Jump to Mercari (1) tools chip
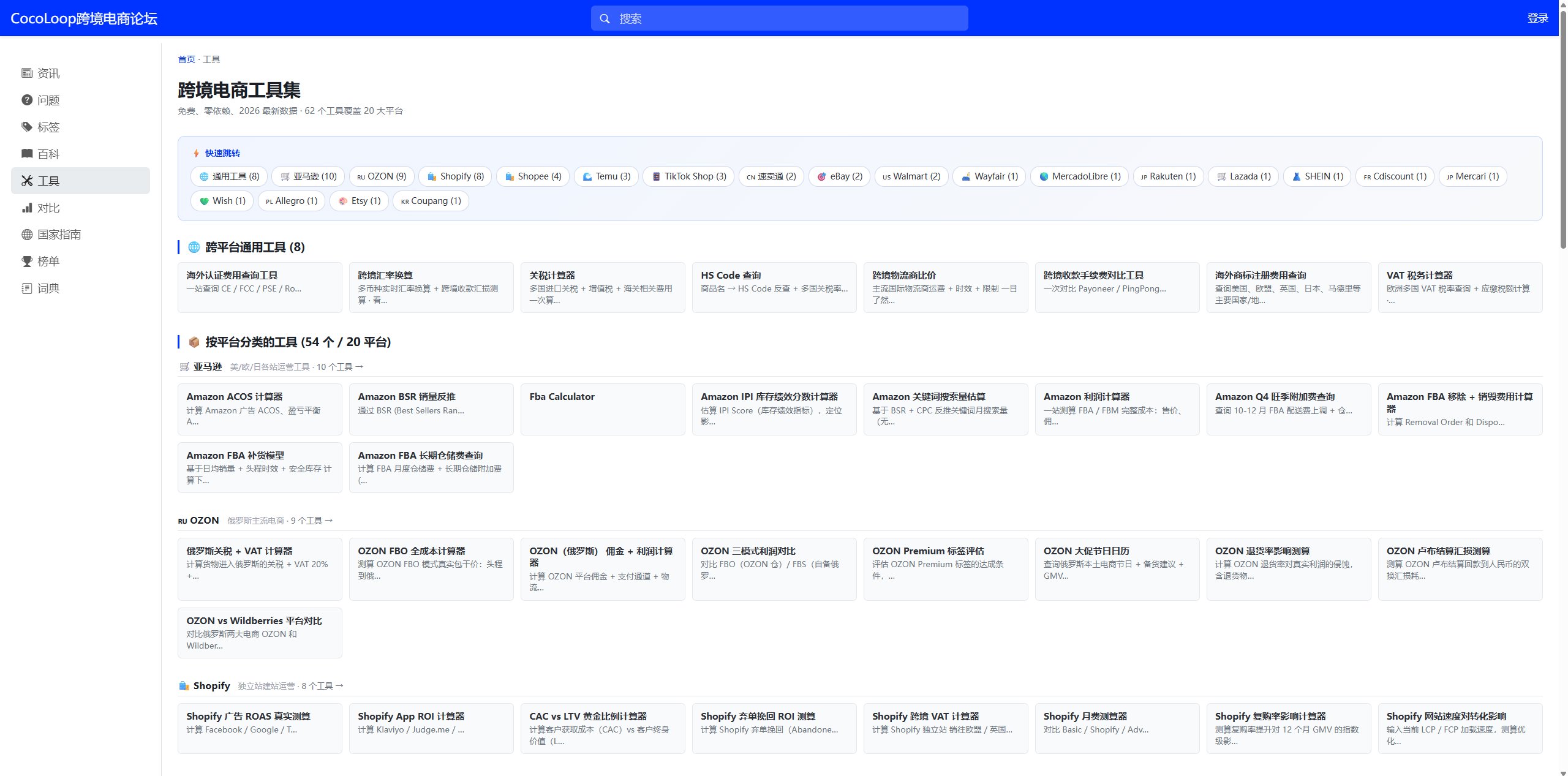Image resolution: width=1568 pixels, height=776 pixels. [x=1472, y=176]
